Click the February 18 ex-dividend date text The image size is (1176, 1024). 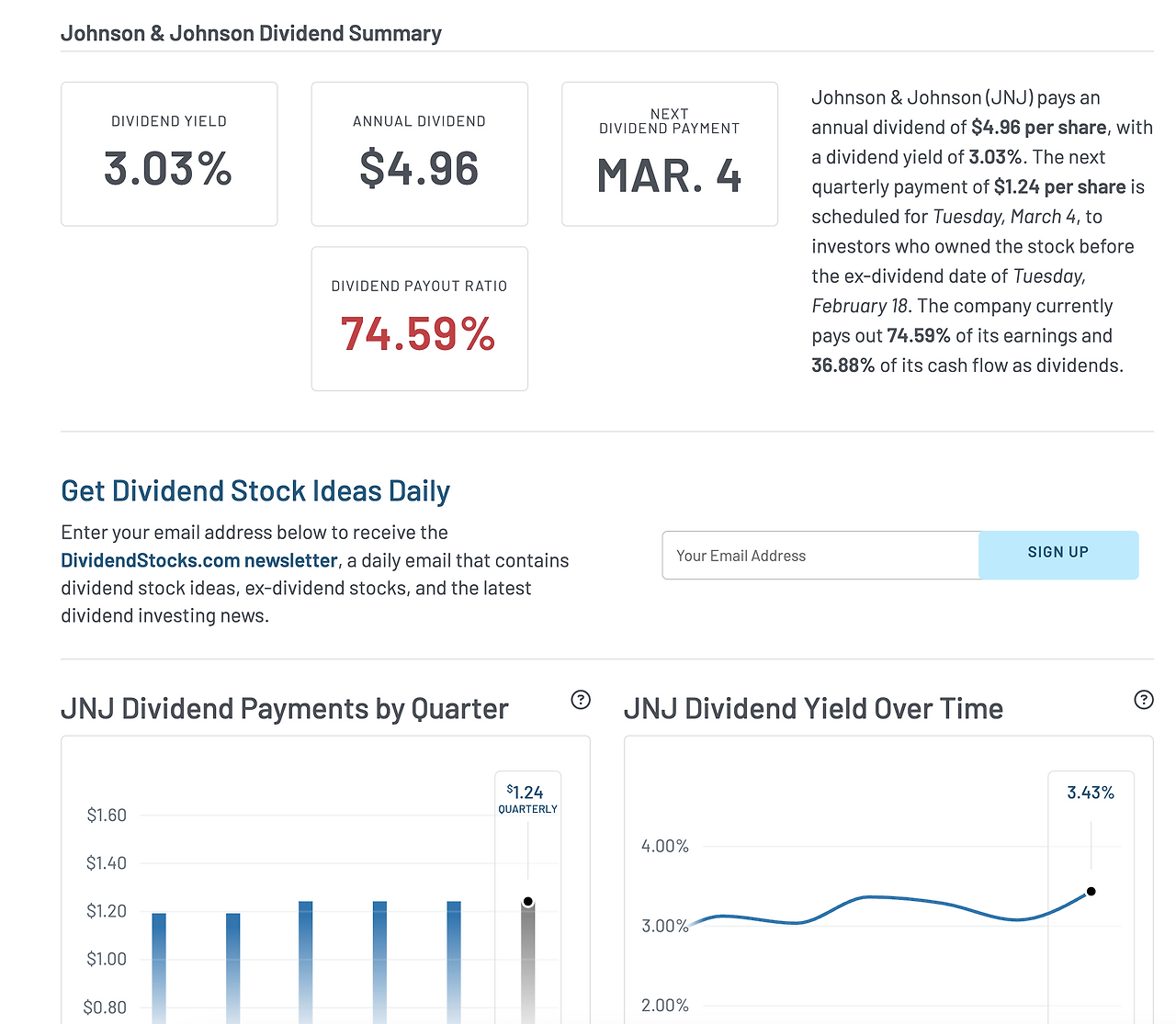point(860,306)
